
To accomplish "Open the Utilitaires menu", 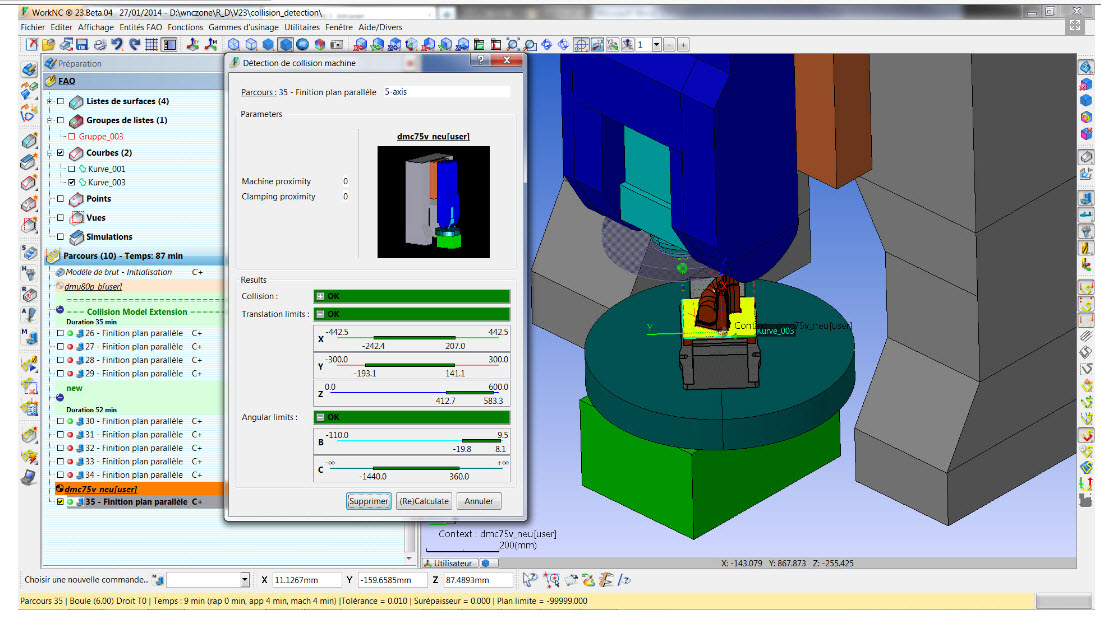I will [x=306, y=27].
